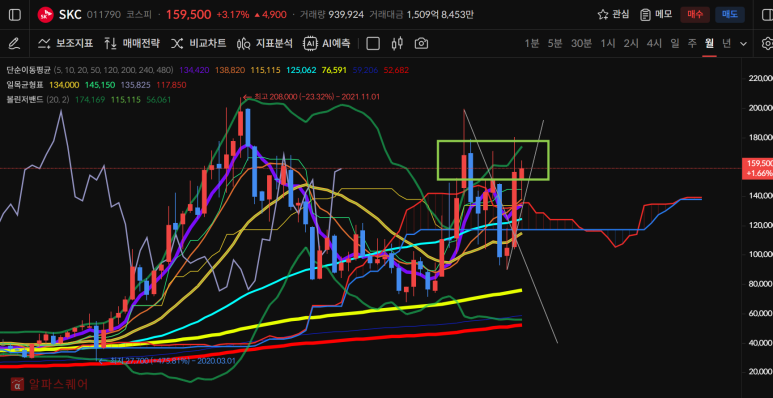Viewport: 773px width, 398px height.
Task: Select 2시 timeframe
Action: coord(631,43)
